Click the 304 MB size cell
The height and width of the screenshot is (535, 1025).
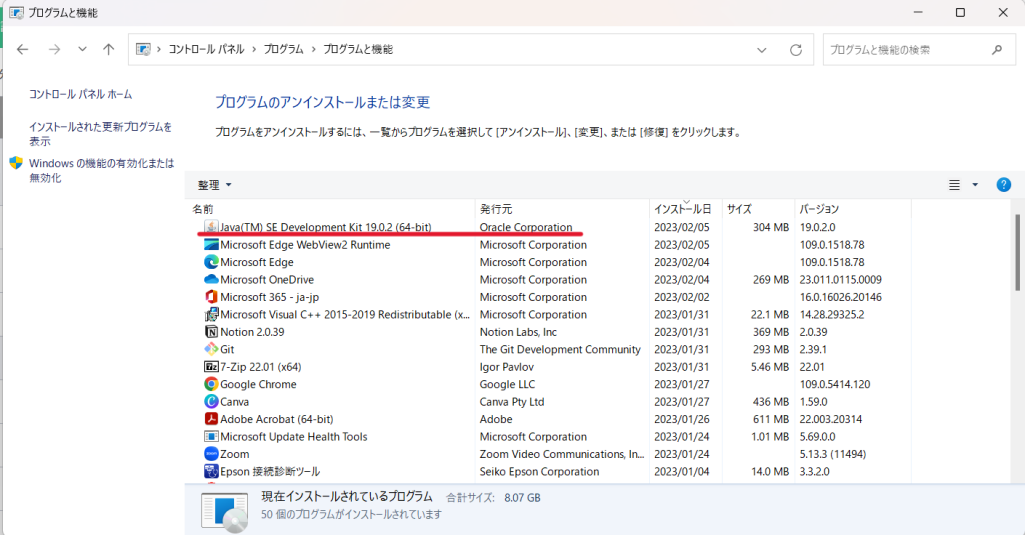771,227
